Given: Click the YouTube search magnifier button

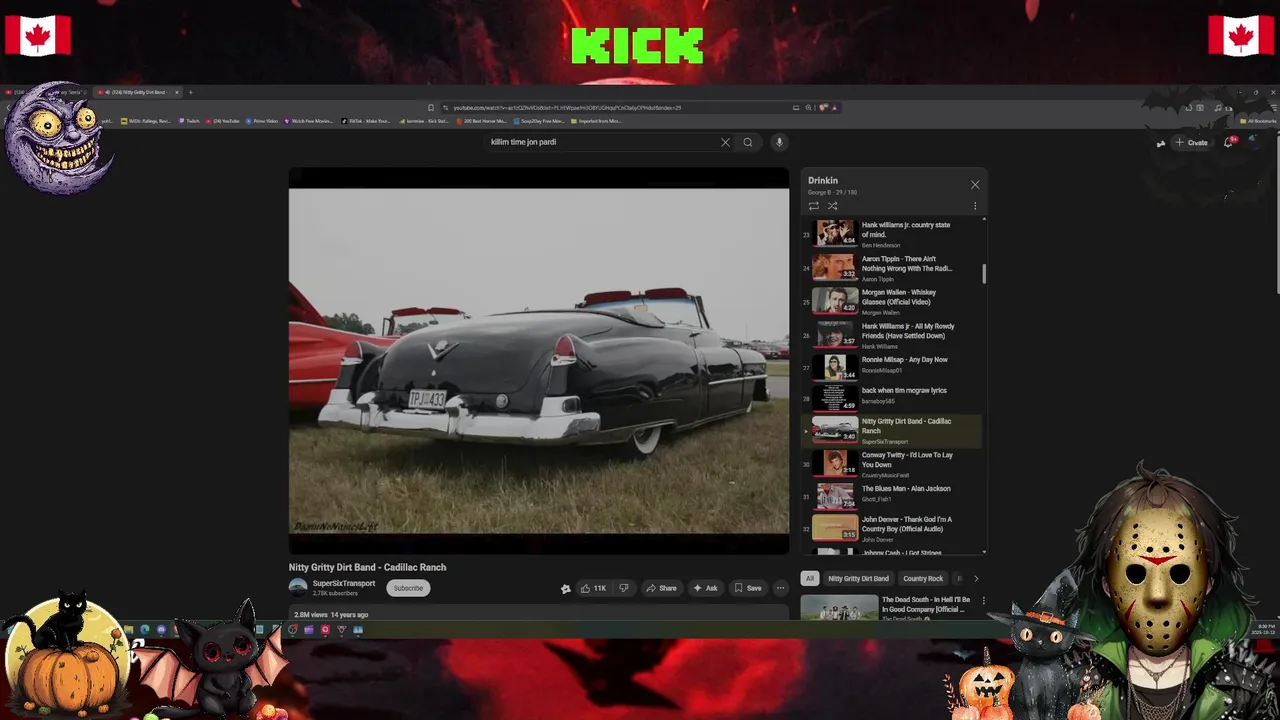Looking at the screenshot, I should pos(747,142).
